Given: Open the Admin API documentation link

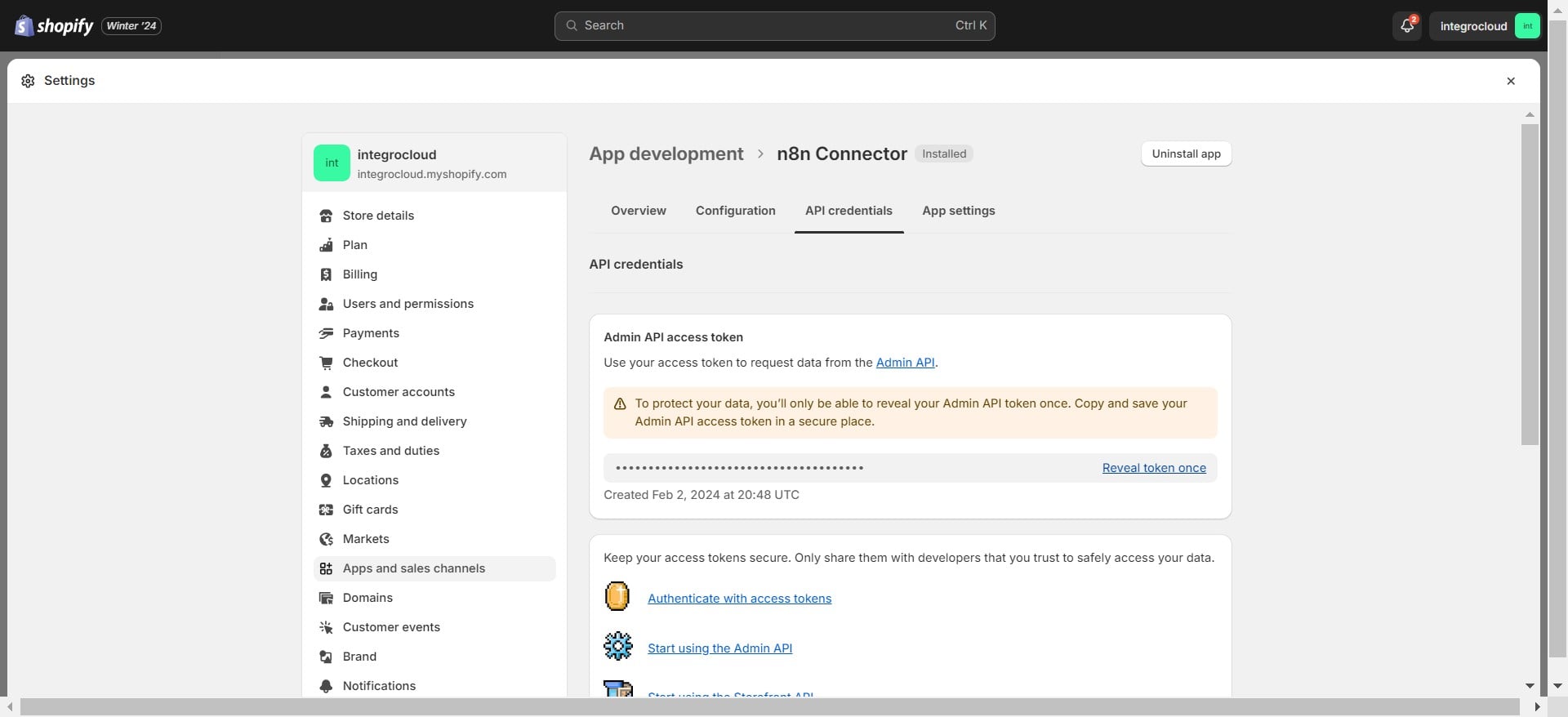Looking at the screenshot, I should [905, 363].
